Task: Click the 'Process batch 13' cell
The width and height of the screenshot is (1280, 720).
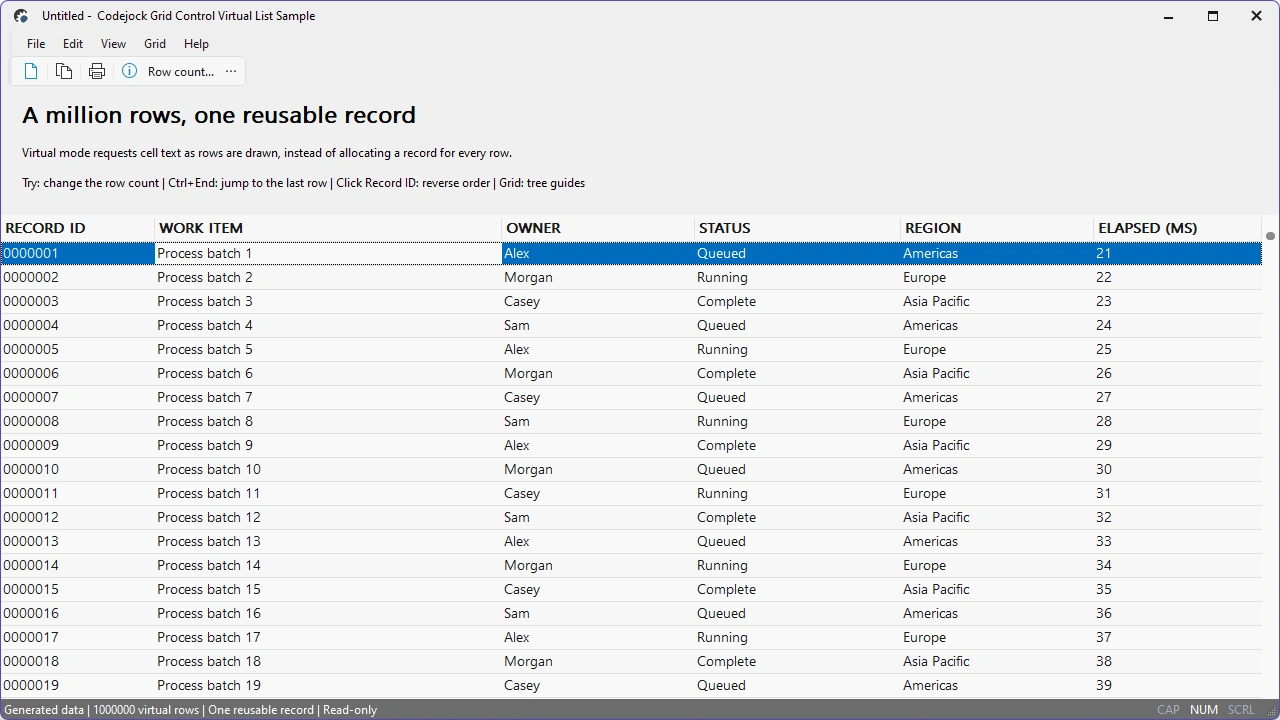Action: point(328,541)
